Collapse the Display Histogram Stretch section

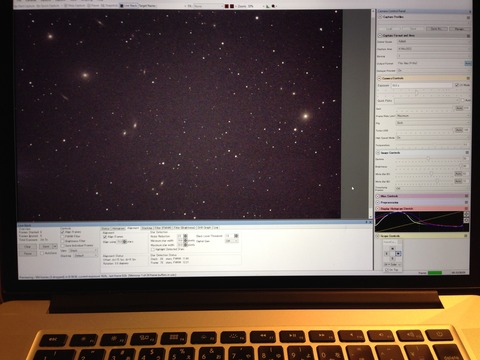pos(378,208)
